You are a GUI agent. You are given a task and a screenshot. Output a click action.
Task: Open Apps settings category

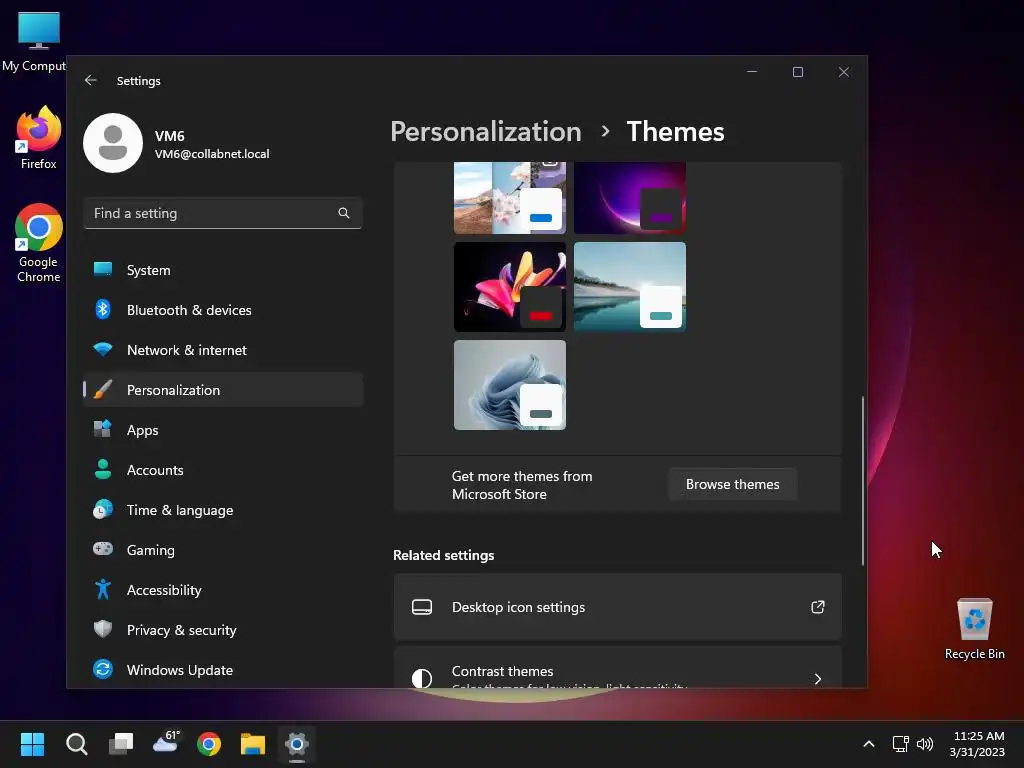(x=223, y=430)
